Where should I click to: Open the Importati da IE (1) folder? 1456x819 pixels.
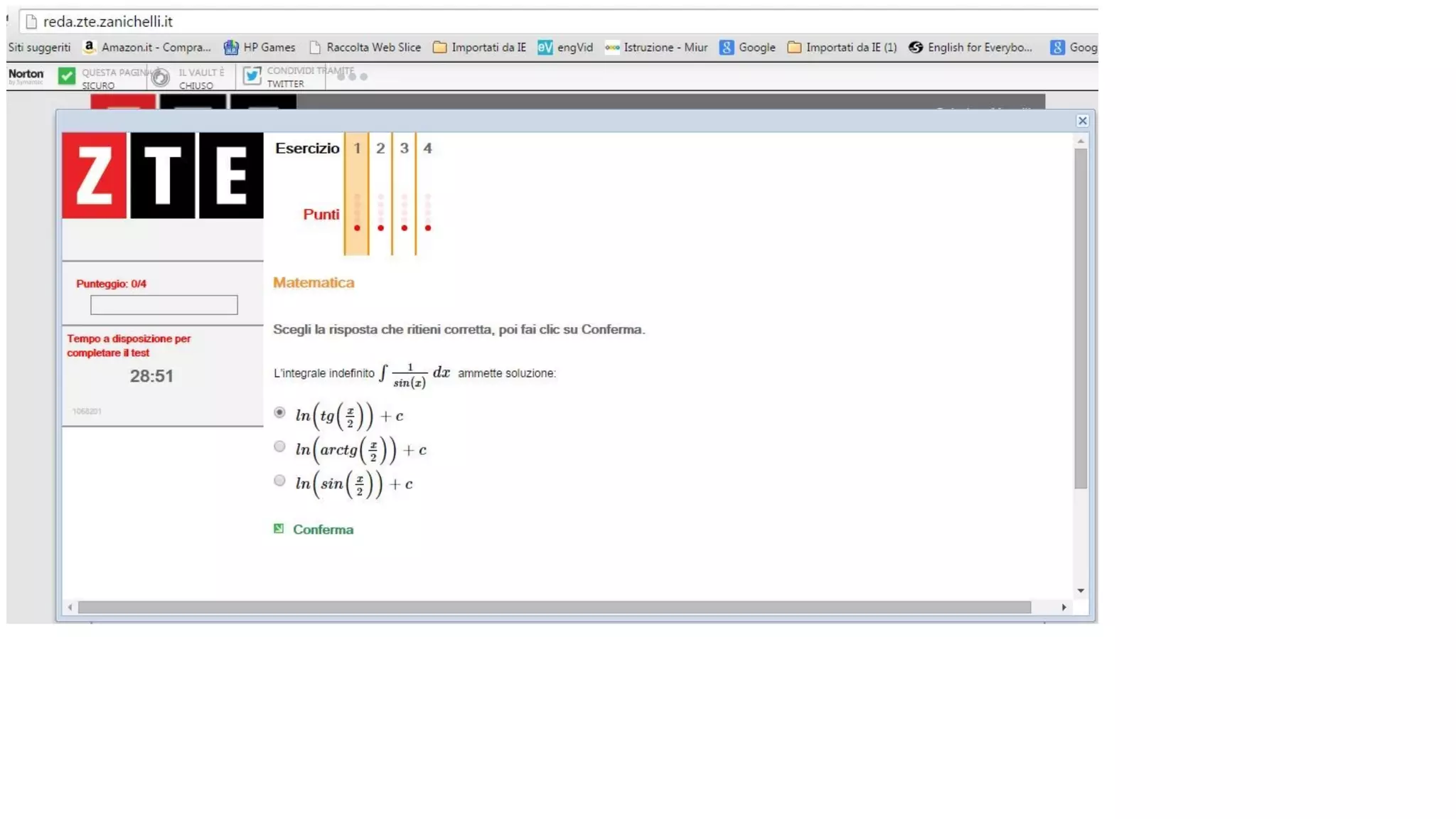pyautogui.click(x=842, y=47)
